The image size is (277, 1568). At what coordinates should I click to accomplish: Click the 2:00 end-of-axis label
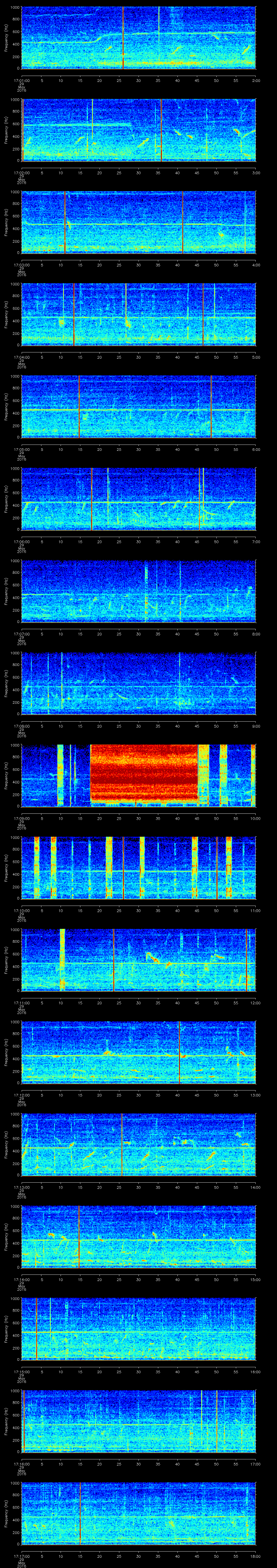coord(256,80)
